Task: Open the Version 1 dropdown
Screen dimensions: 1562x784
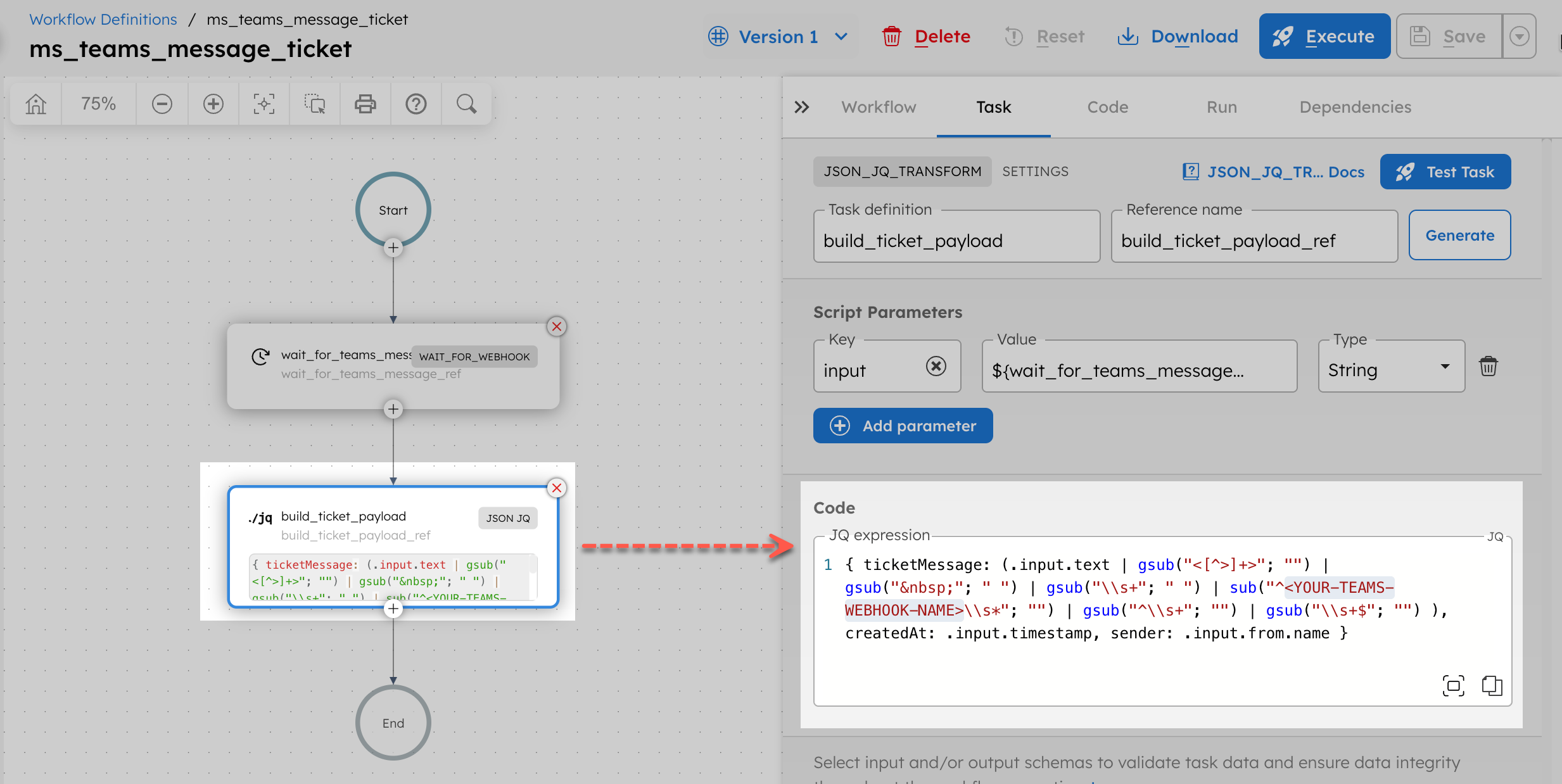Action: coord(780,36)
